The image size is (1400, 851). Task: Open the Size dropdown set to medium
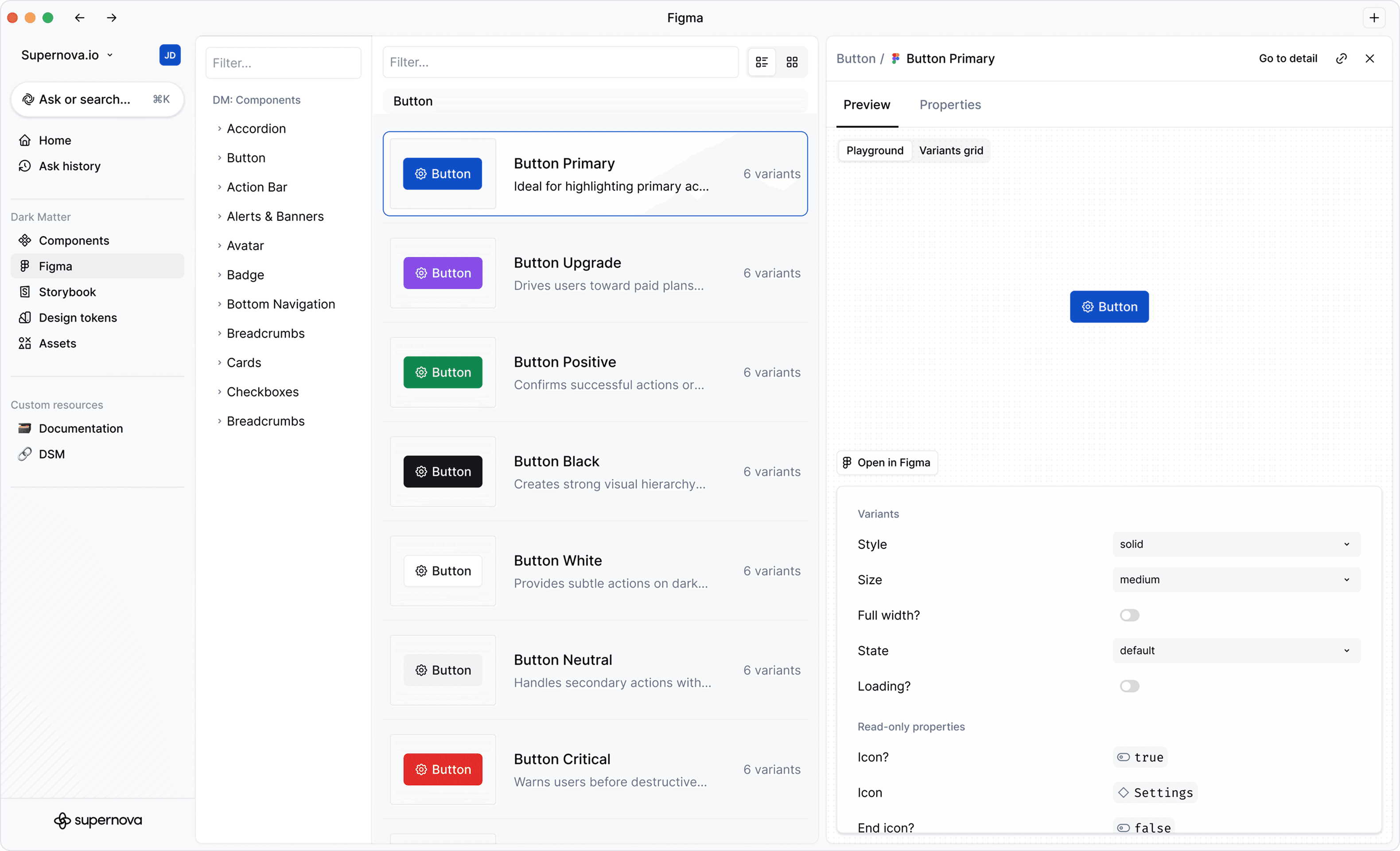[1237, 580]
